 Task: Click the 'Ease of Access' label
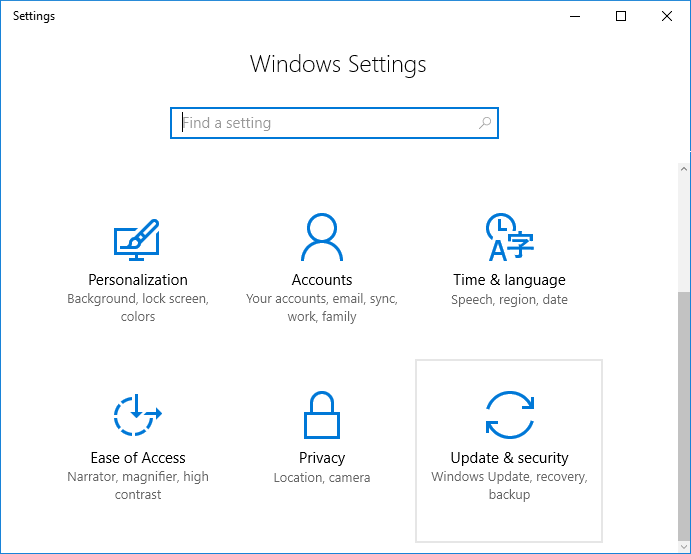138,458
